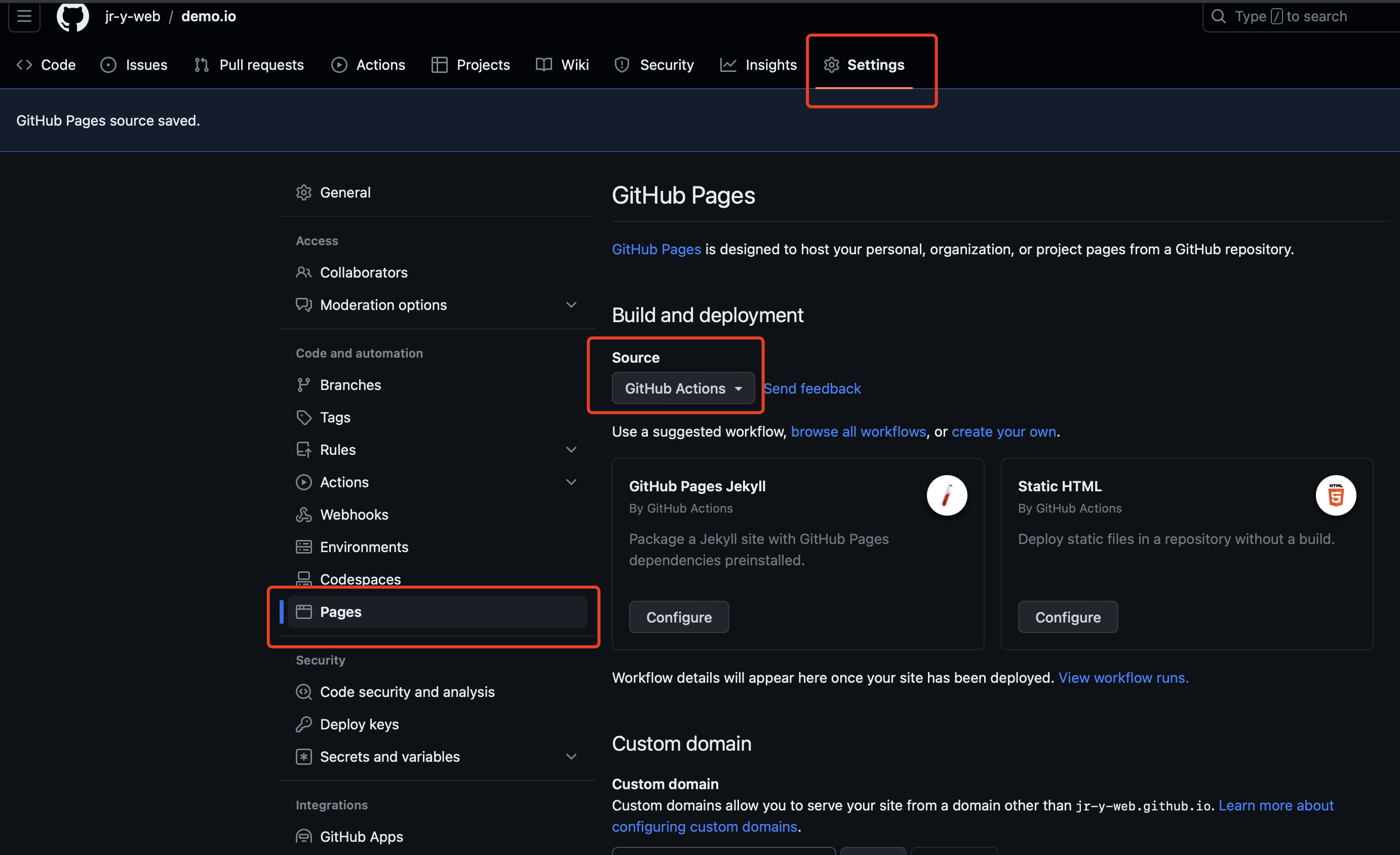The image size is (1400, 855).
Task: Open General settings in sidebar
Action: tap(438, 192)
